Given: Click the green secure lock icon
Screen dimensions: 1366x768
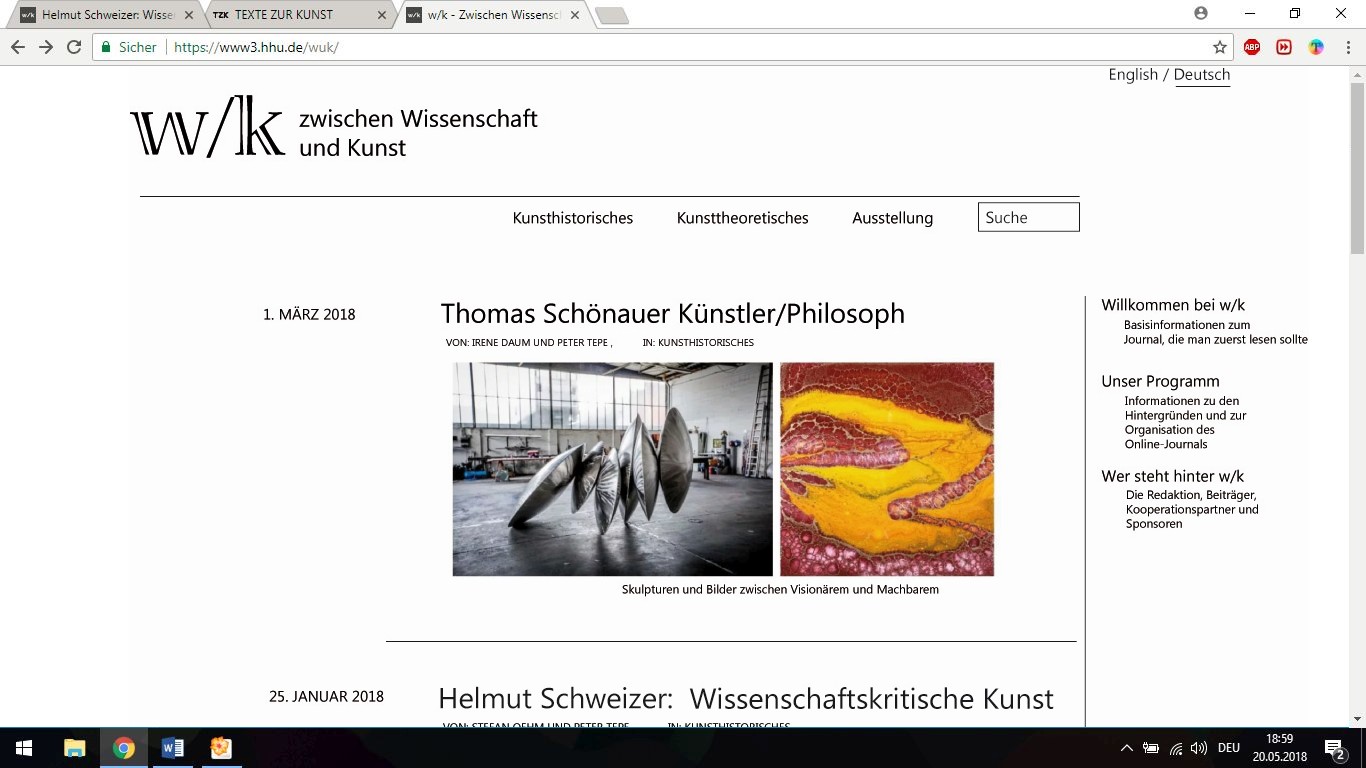Looking at the screenshot, I should tap(106, 47).
